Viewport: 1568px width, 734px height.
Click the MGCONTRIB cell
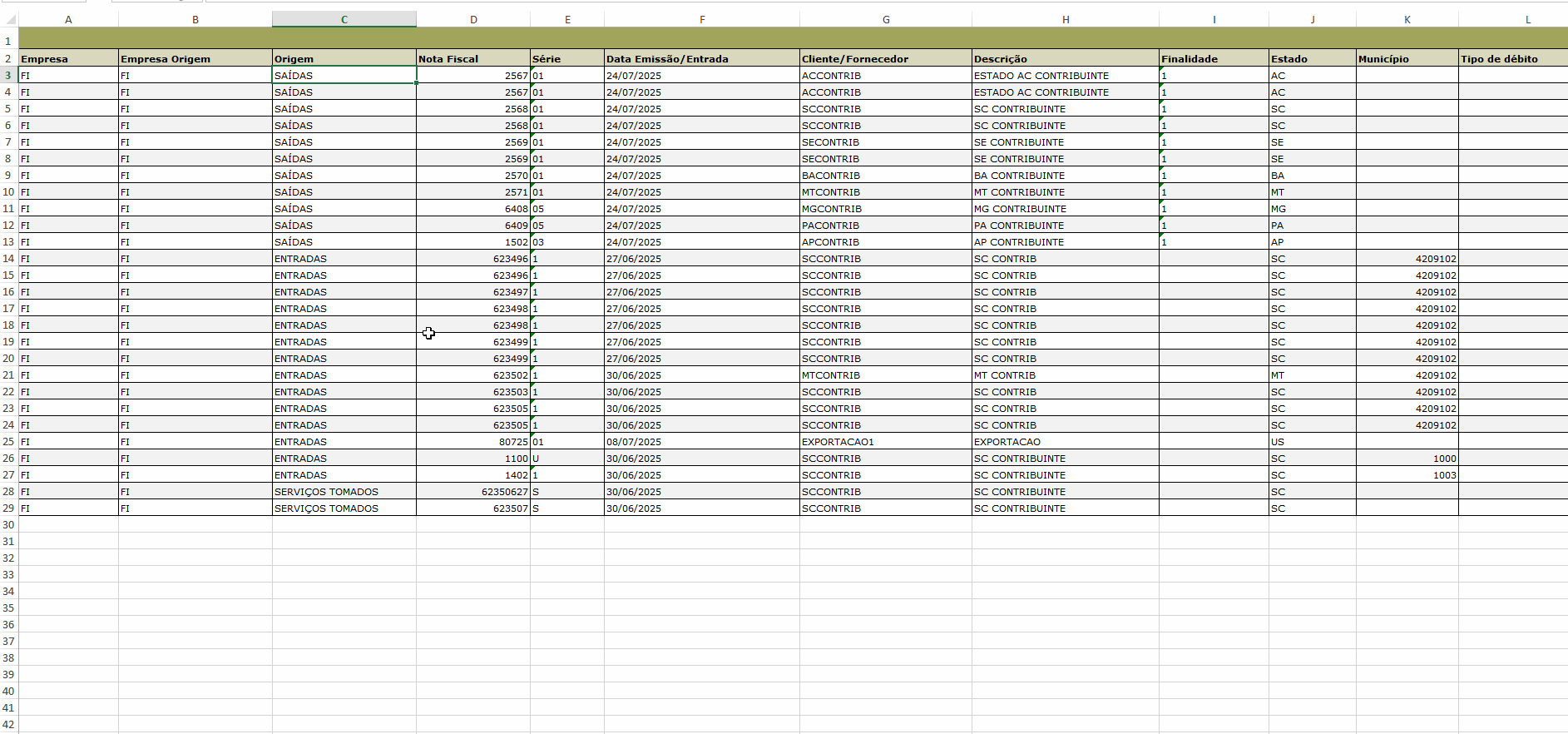coord(886,209)
